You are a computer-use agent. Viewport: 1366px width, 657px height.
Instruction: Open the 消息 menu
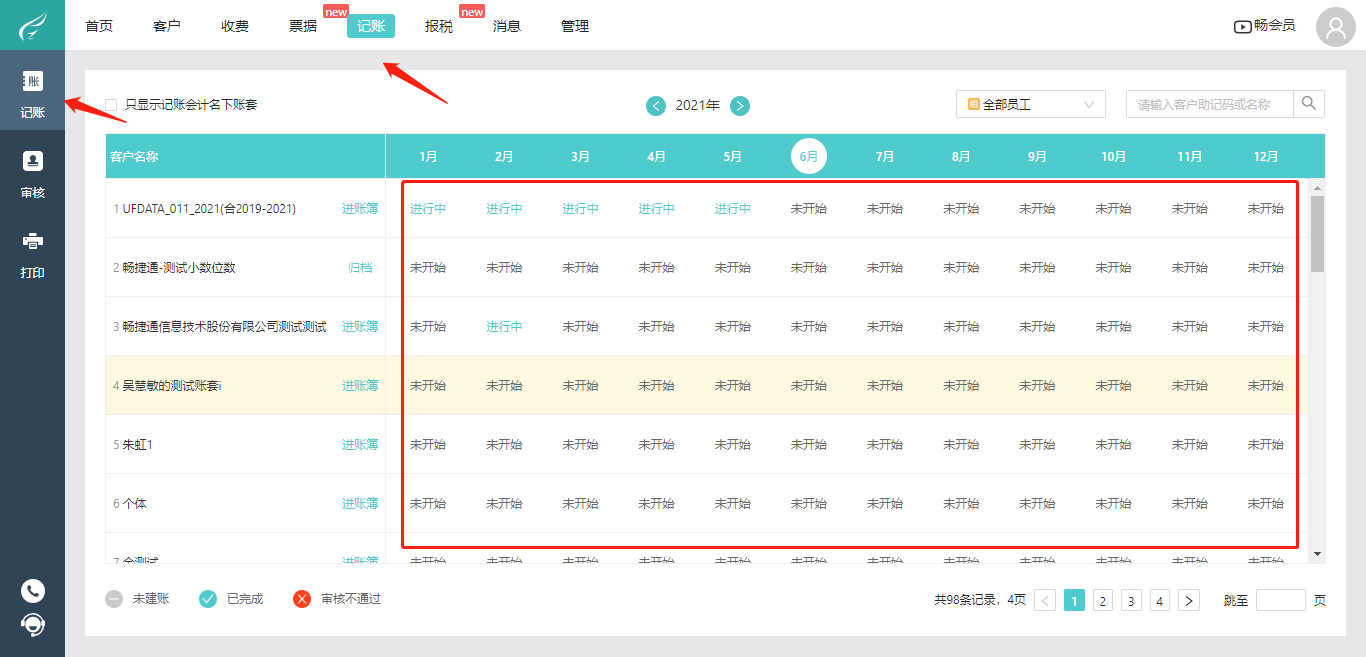point(507,26)
